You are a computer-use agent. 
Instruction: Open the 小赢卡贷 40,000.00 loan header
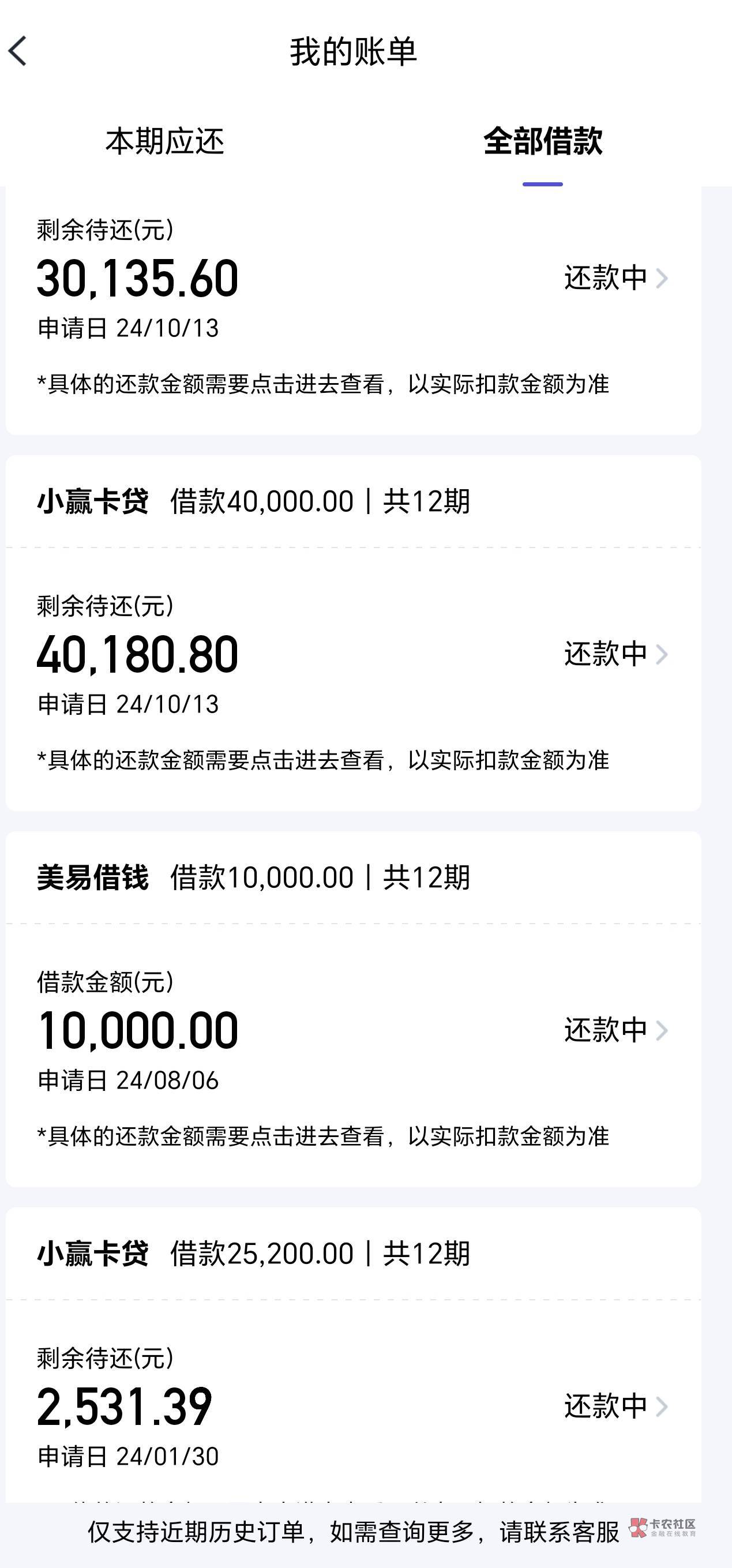click(x=253, y=501)
